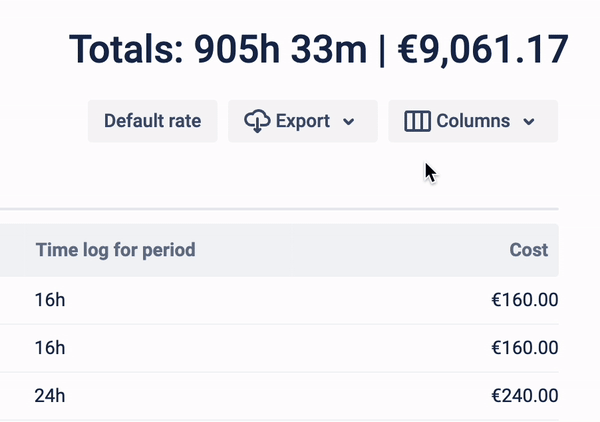Click the columns grid icon
Screen dimensions: 600x422
coord(417,121)
